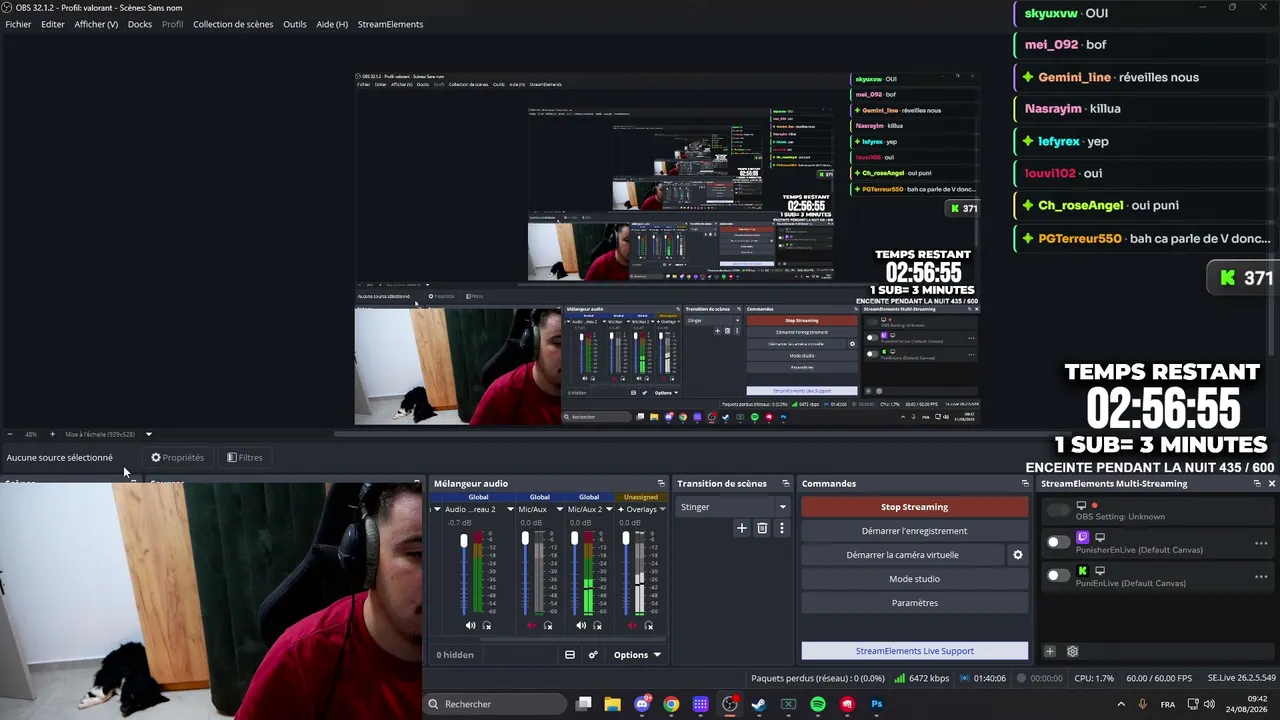
Task: Open StreamElements Multi-Streaming settings gear
Action: pos(1073,651)
